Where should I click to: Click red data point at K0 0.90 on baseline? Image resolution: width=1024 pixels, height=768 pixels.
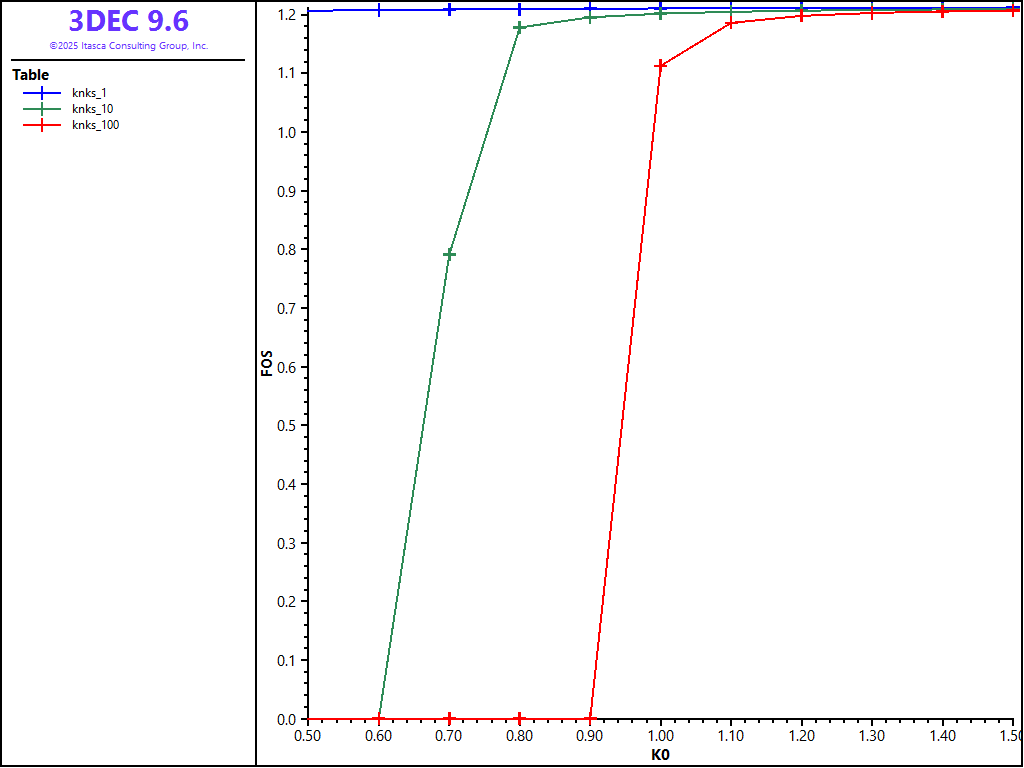pos(590,719)
